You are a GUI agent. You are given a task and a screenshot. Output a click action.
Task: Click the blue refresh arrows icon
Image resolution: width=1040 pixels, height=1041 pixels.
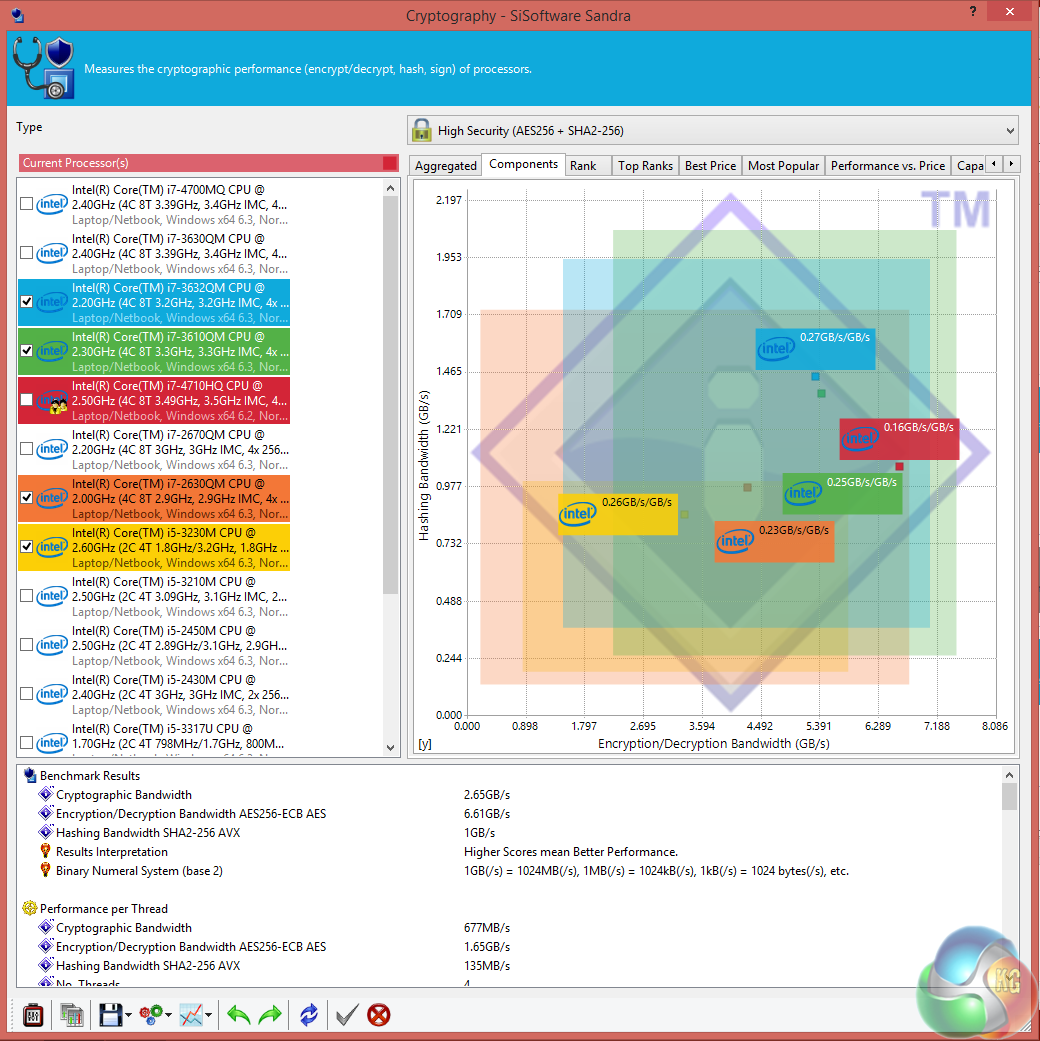309,1014
